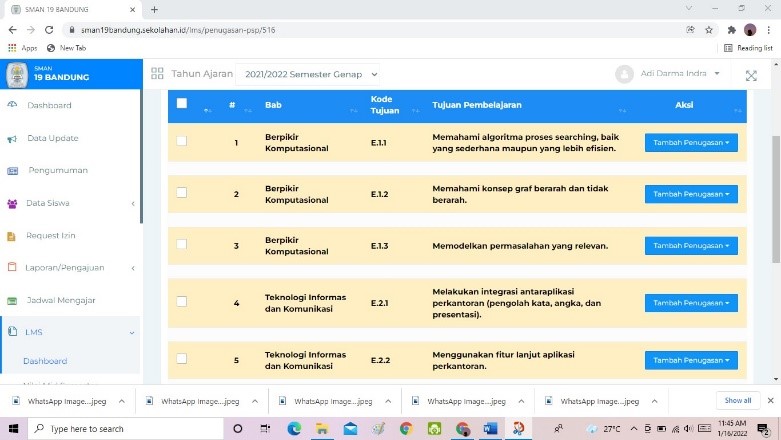Click Tambah Penugasan button for E.2.2

(691, 360)
